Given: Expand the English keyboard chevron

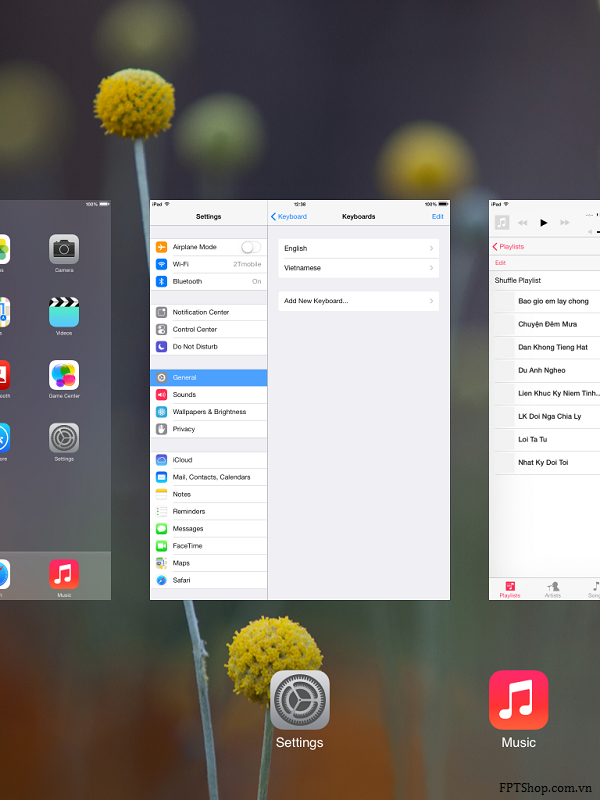Looking at the screenshot, I should click(x=431, y=248).
